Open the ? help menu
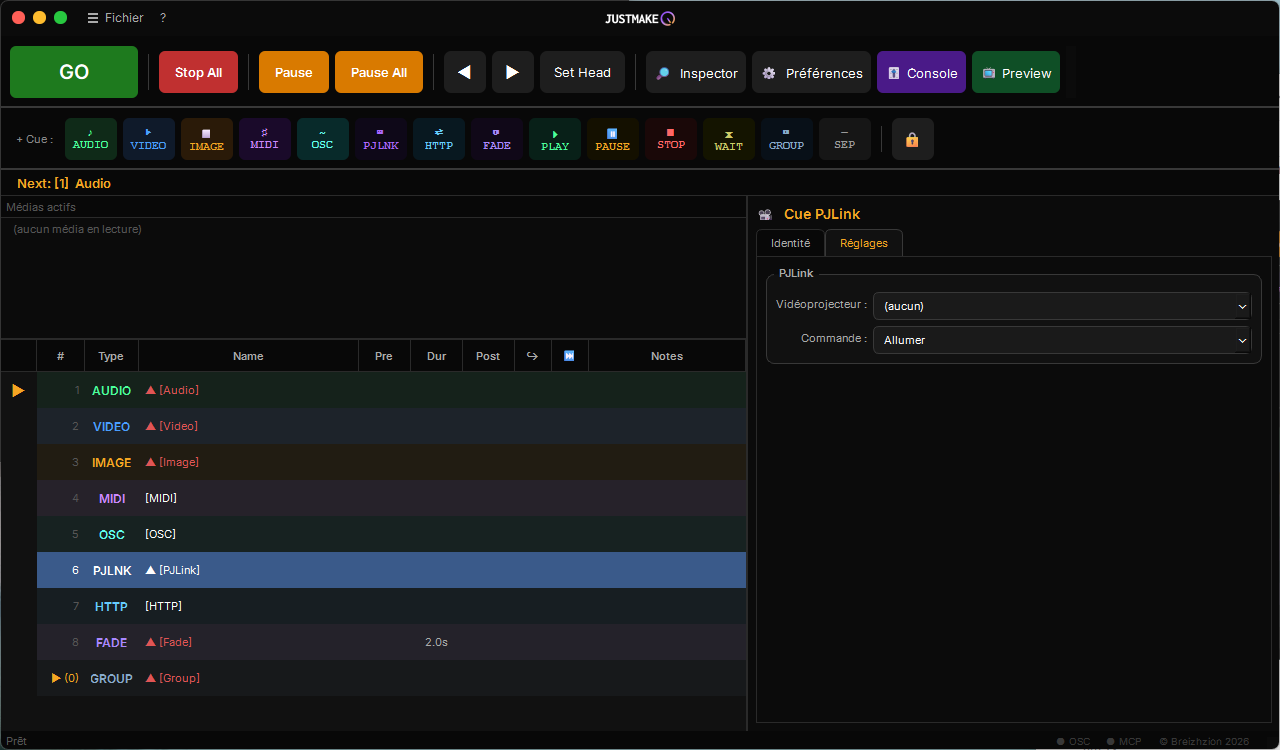 (163, 18)
